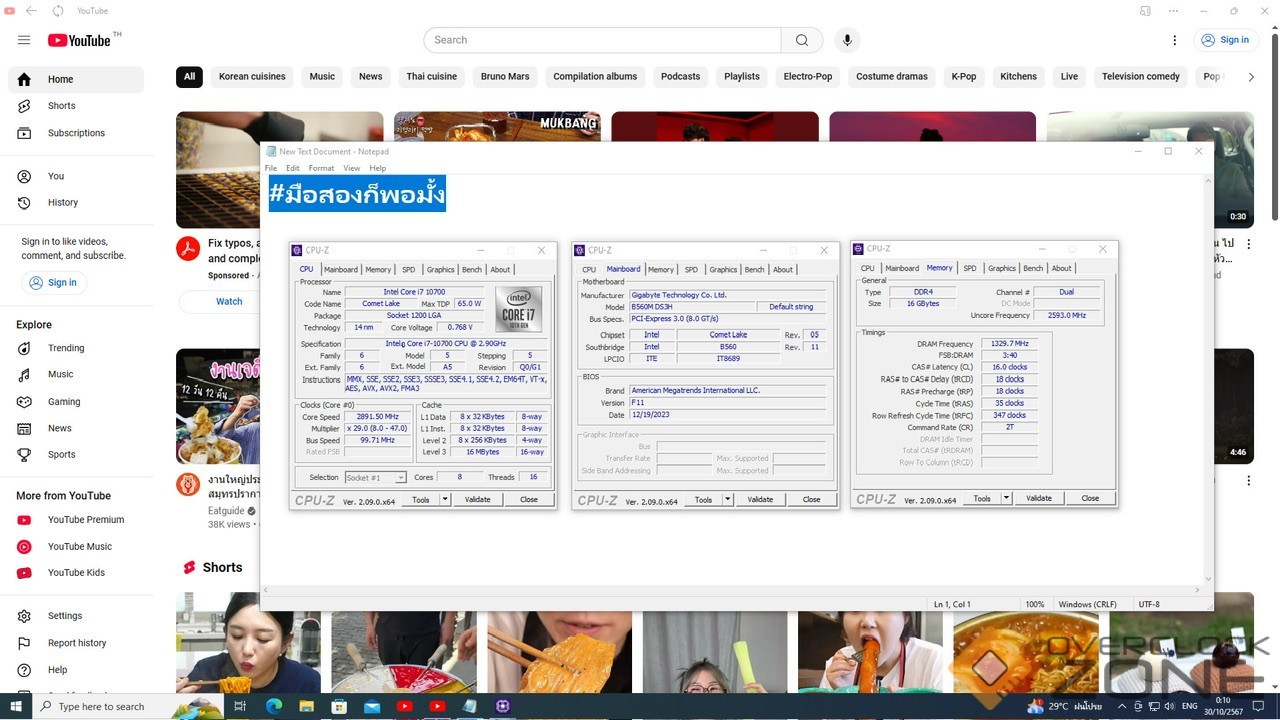Image resolution: width=1280 pixels, height=720 pixels.
Task: Open YouTube Music from sidebar
Action: click(x=79, y=547)
